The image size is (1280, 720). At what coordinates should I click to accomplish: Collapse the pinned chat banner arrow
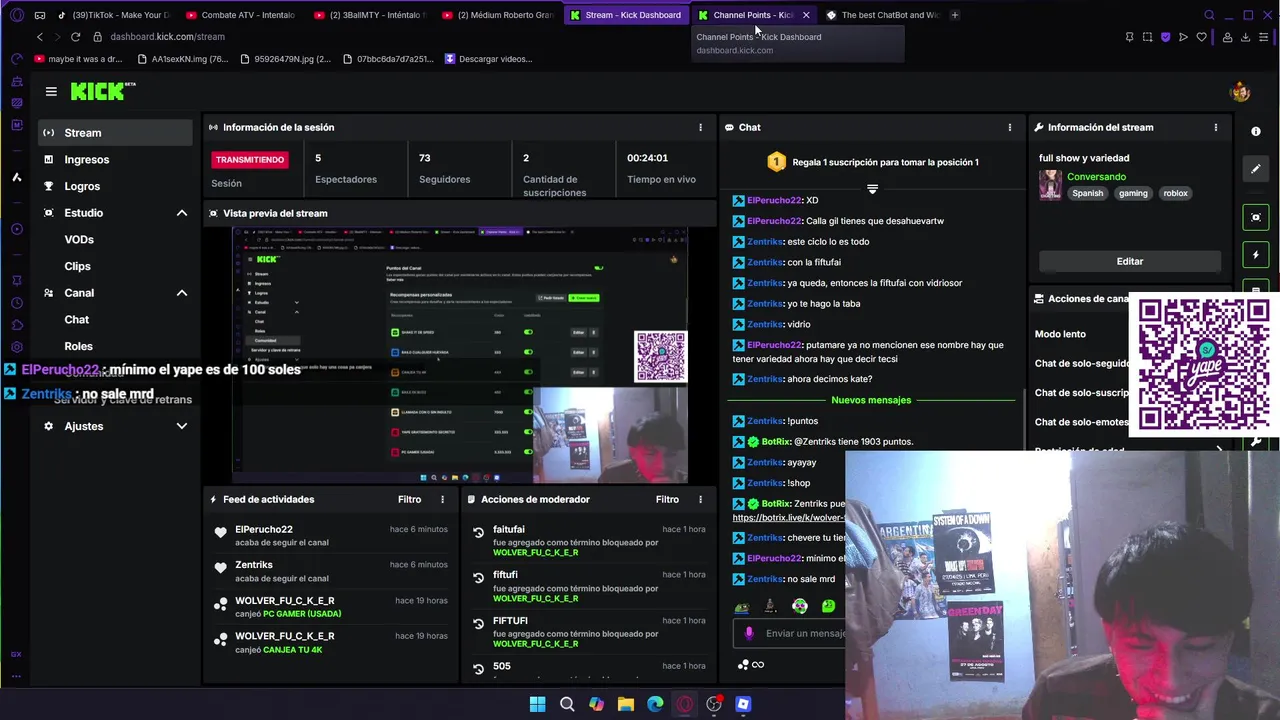click(x=872, y=188)
